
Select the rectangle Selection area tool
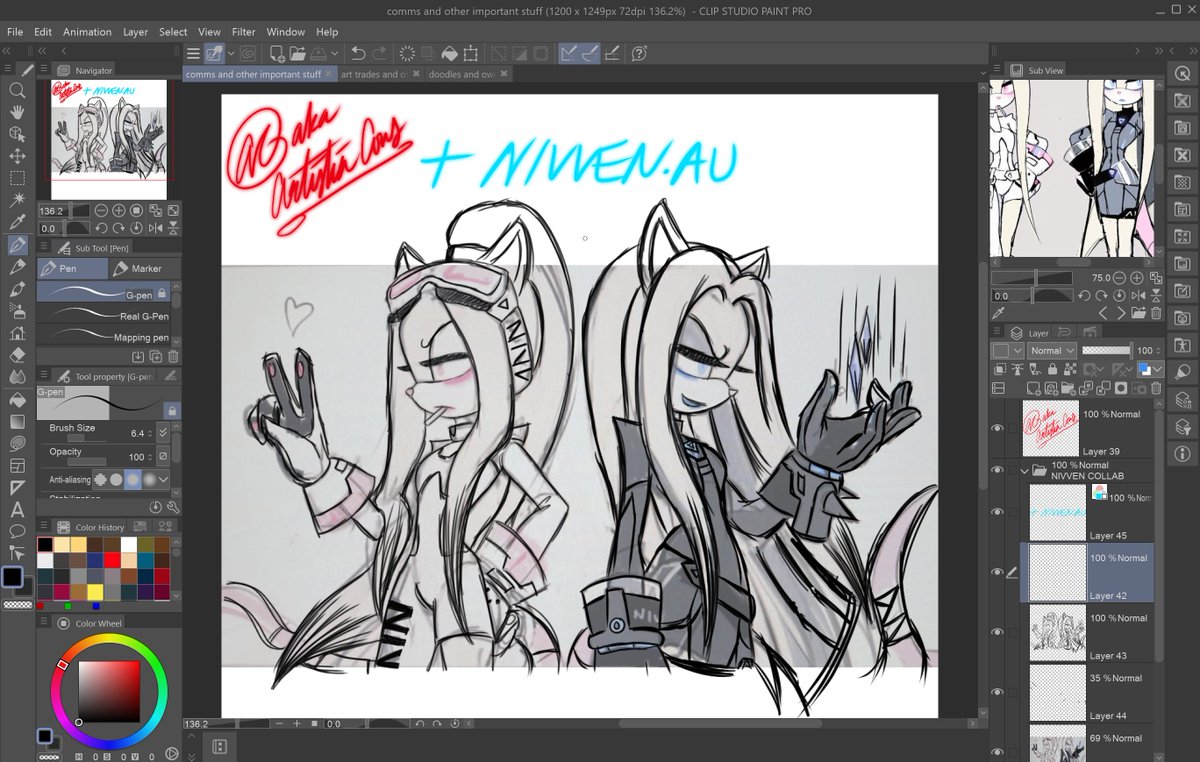tap(17, 178)
